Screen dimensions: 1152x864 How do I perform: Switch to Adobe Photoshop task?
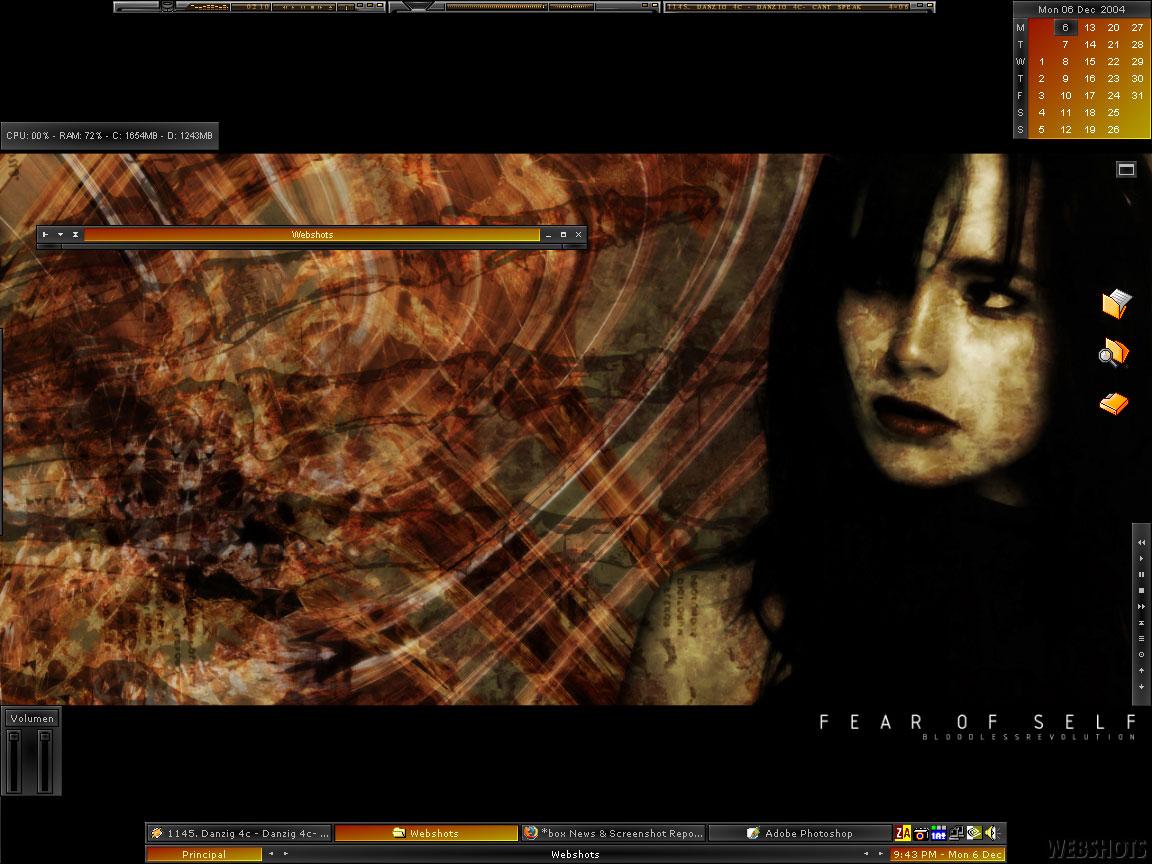800,833
